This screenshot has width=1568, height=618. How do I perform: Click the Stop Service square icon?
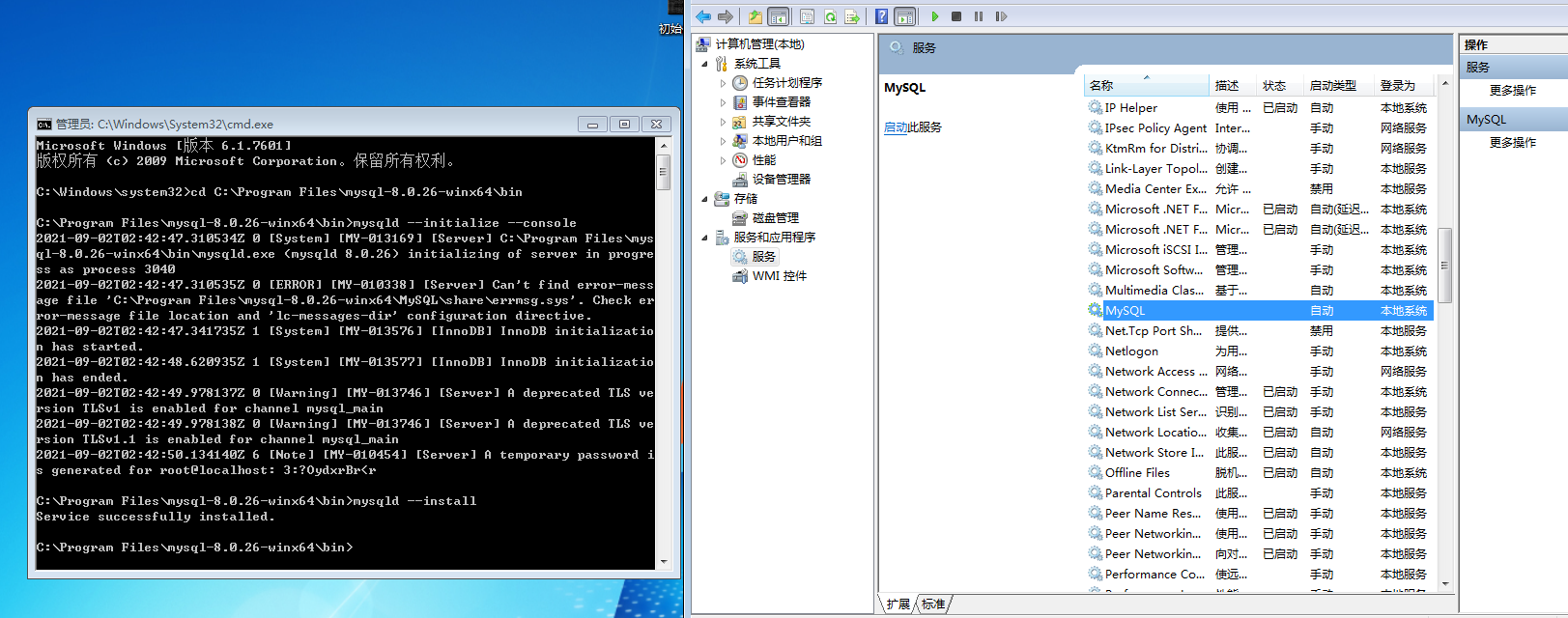pyautogui.click(x=956, y=16)
